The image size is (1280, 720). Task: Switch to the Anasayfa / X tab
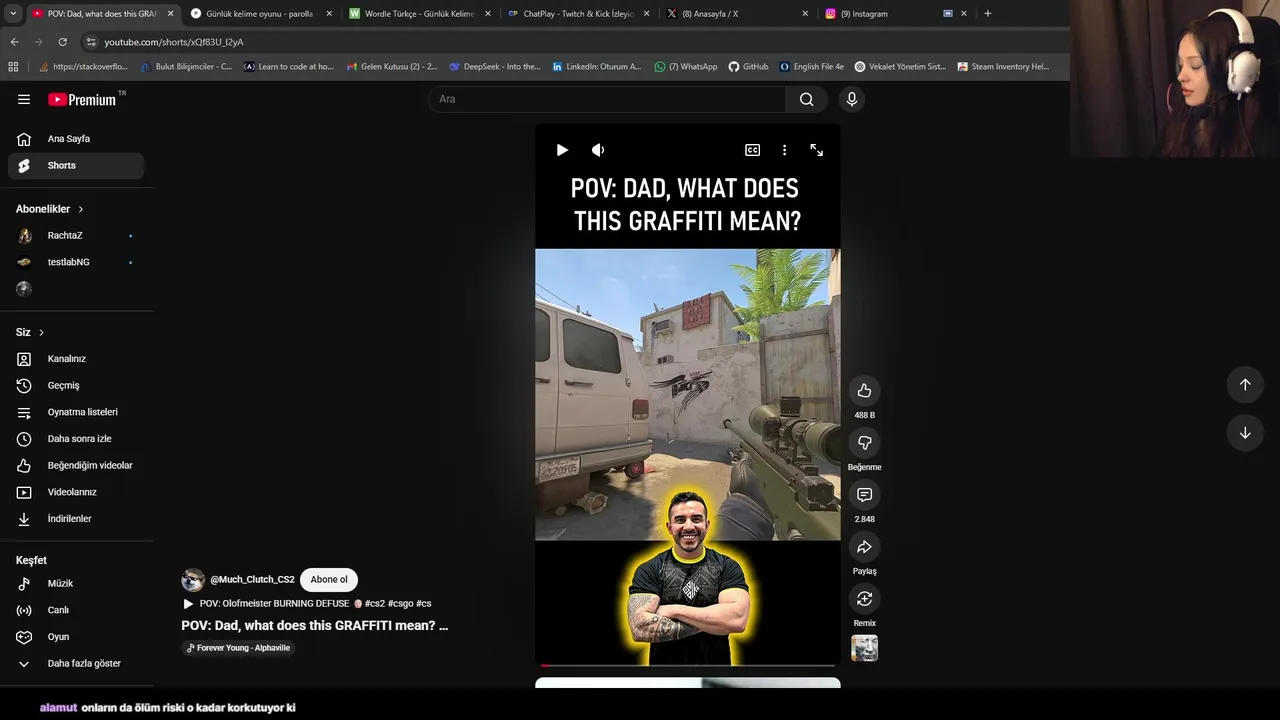point(737,14)
